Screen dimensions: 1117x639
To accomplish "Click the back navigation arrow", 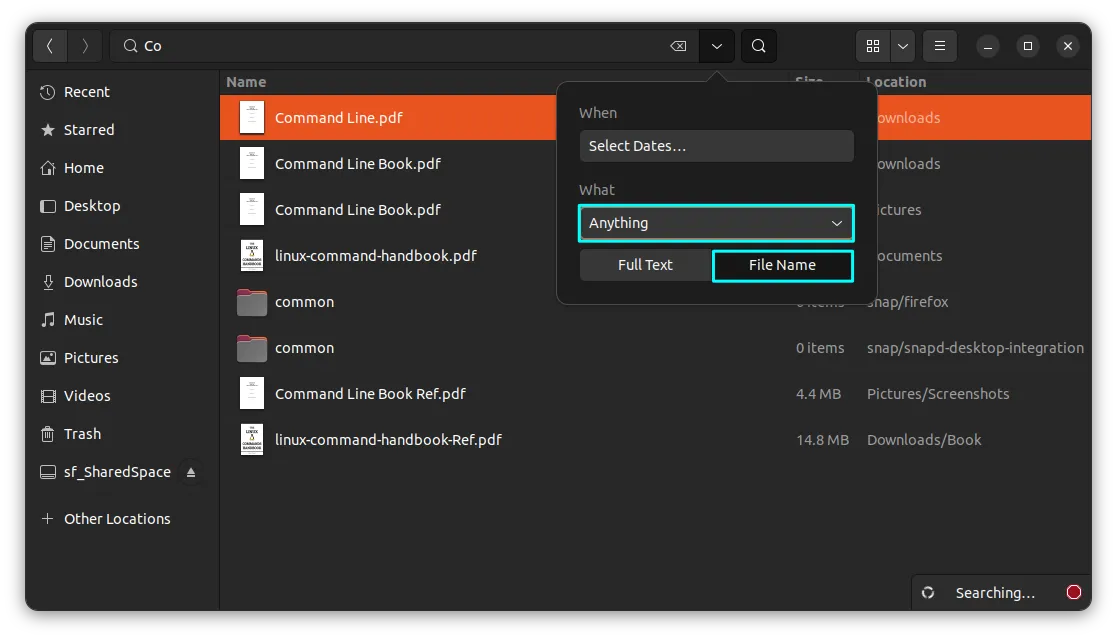I will click(50, 46).
